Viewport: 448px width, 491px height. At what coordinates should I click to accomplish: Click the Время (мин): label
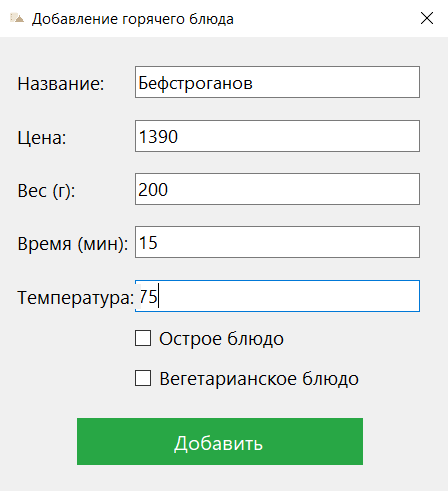(x=73, y=244)
